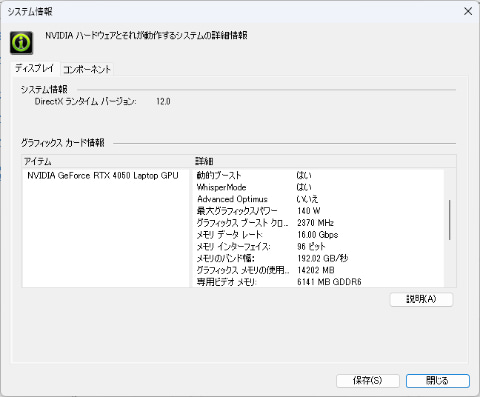The width and height of the screenshot is (480, 397).
Task: Select the メモリのバンド幅 row
Action: click(318, 258)
